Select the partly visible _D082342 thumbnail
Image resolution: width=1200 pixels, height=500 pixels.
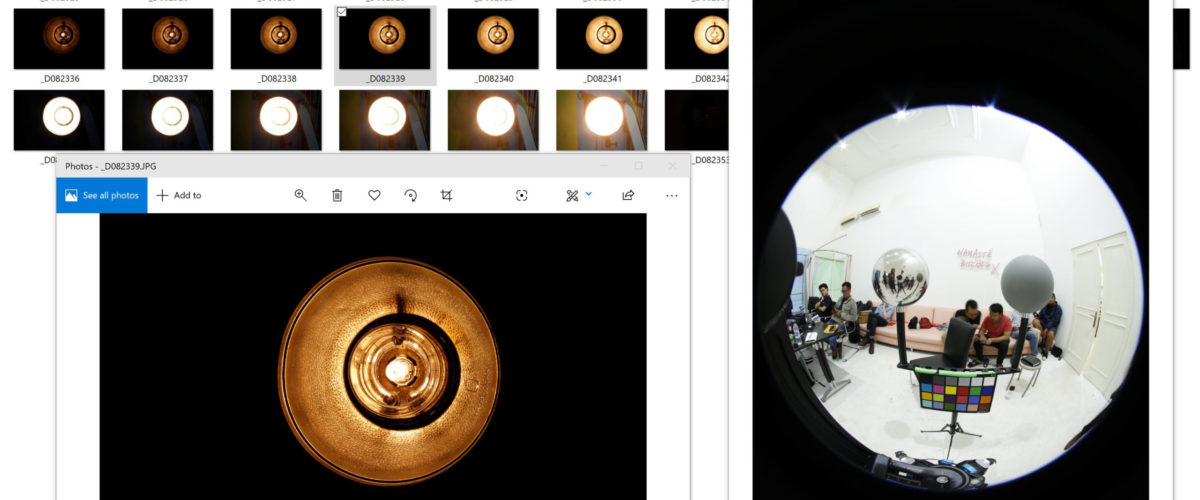coord(696,38)
